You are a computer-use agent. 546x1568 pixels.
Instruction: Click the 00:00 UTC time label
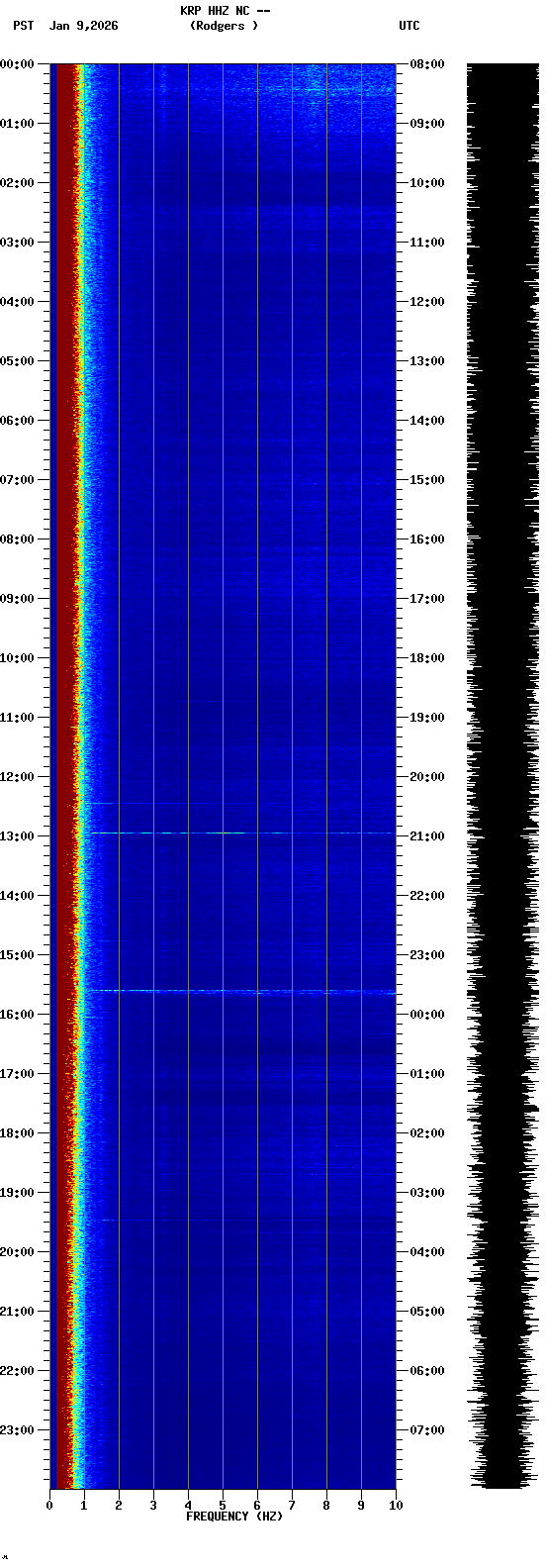(427, 1015)
